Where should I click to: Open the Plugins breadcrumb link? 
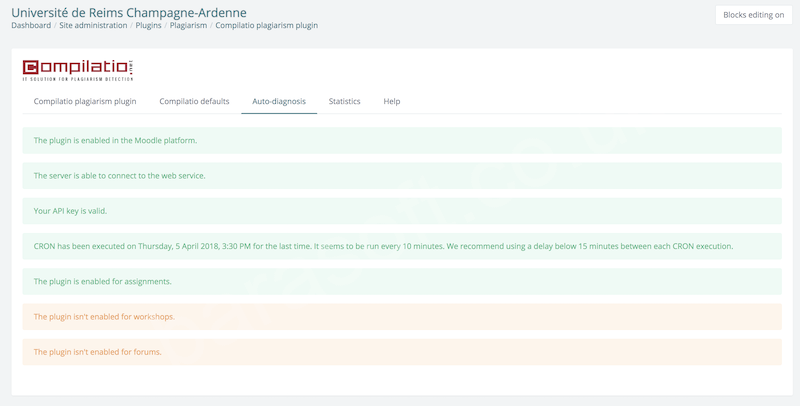coord(148,25)
